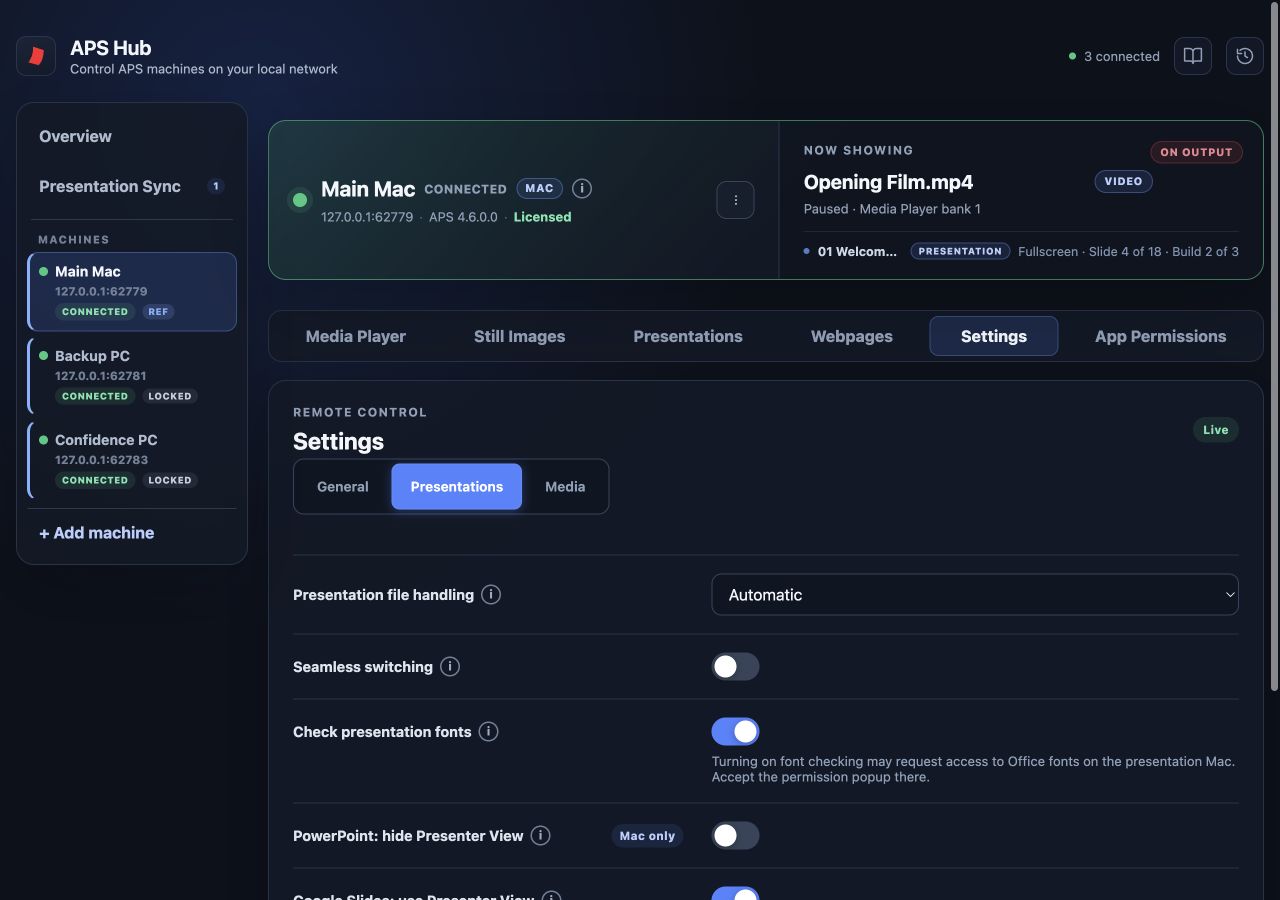Click the 3 connected status indicator
The width and height of the screenshot is (1280, 900).
tap(1114, 56)
